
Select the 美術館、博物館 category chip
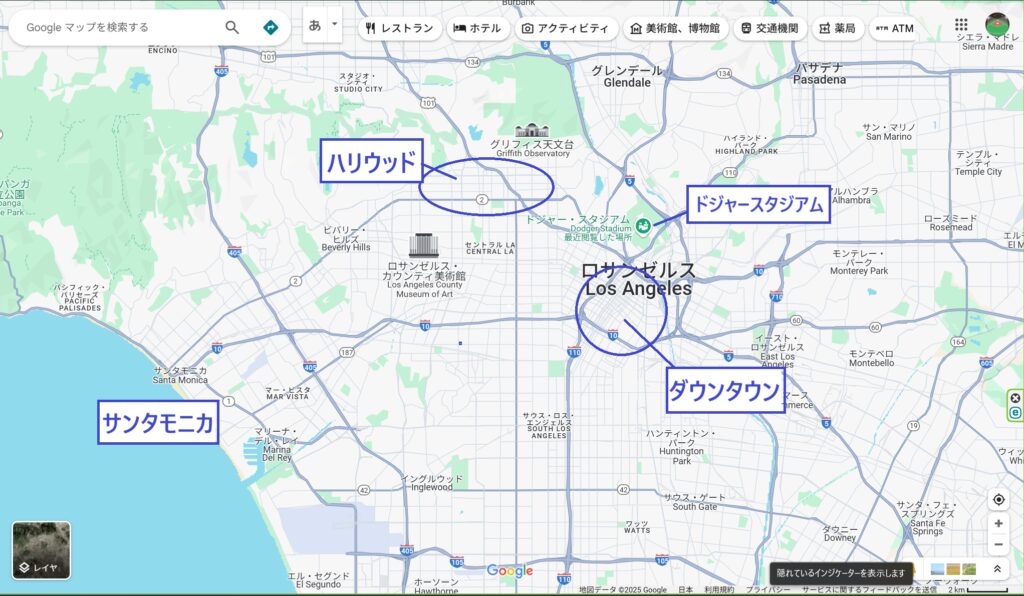pyautogui.click(x=675, y=28)
